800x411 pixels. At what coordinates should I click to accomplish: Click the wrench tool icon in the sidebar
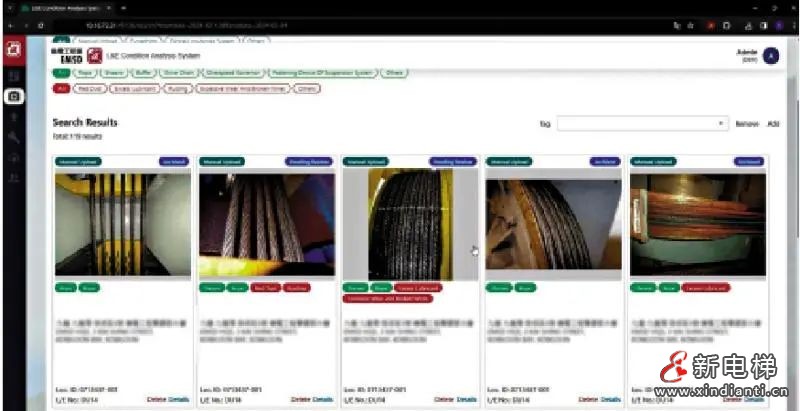[x=14, y=137]
